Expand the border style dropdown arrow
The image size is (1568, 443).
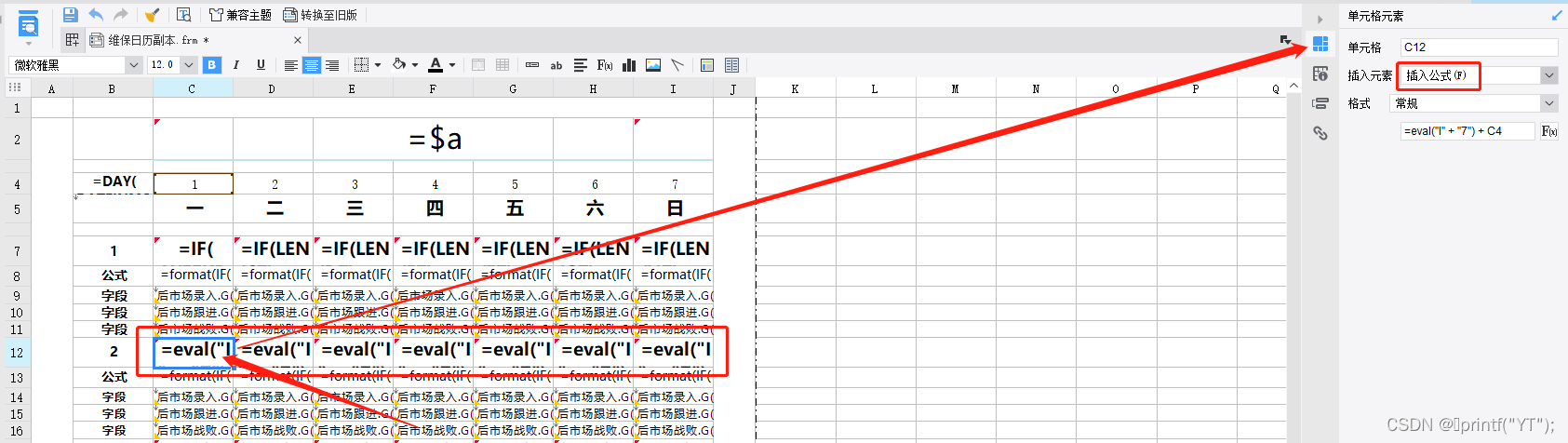[x=378, y=65]
